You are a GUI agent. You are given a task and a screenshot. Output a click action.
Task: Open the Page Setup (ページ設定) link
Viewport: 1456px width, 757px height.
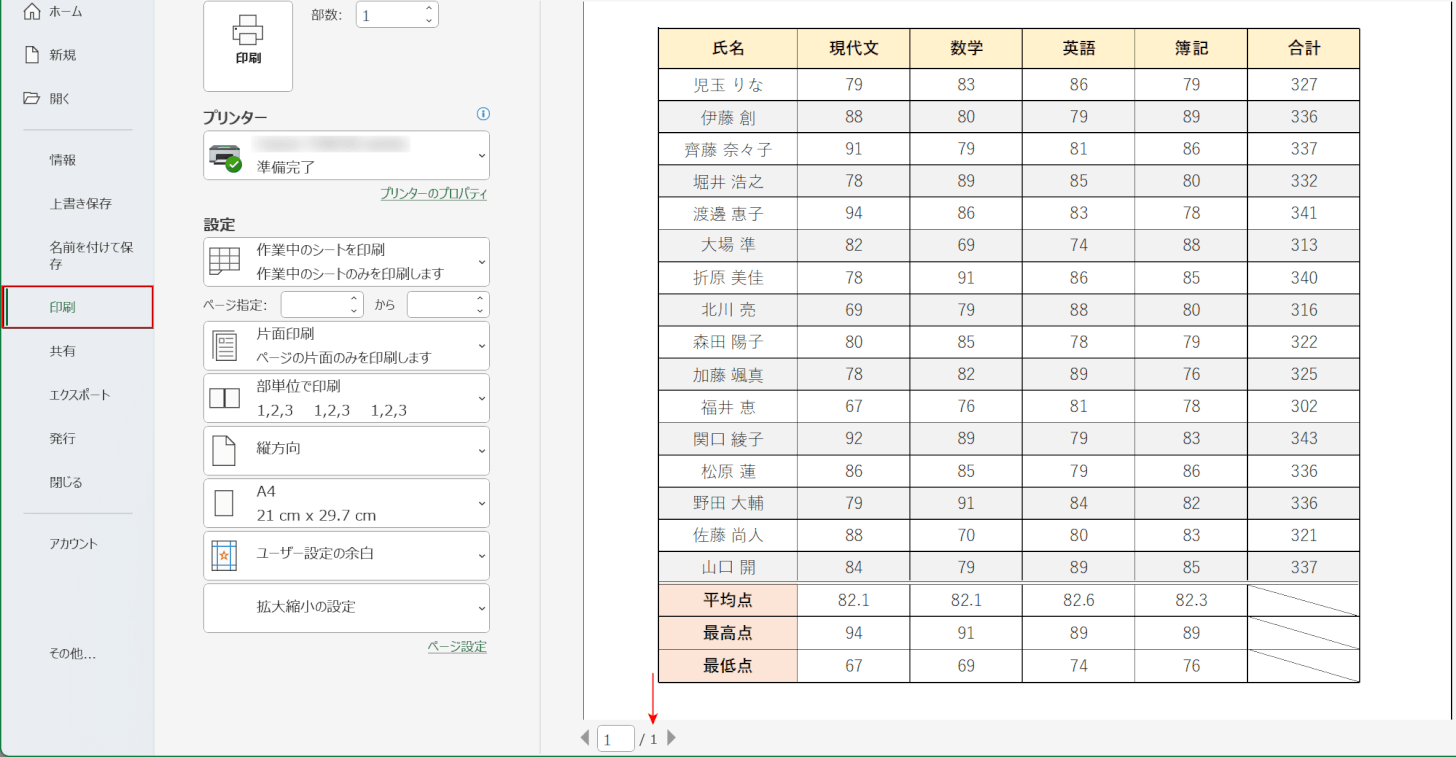coord(457,647)
